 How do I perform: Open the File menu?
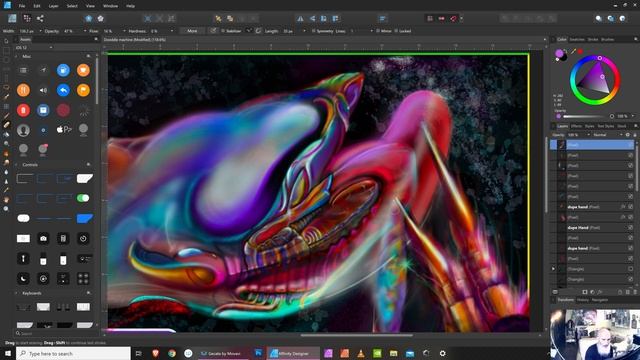(22, 6)
